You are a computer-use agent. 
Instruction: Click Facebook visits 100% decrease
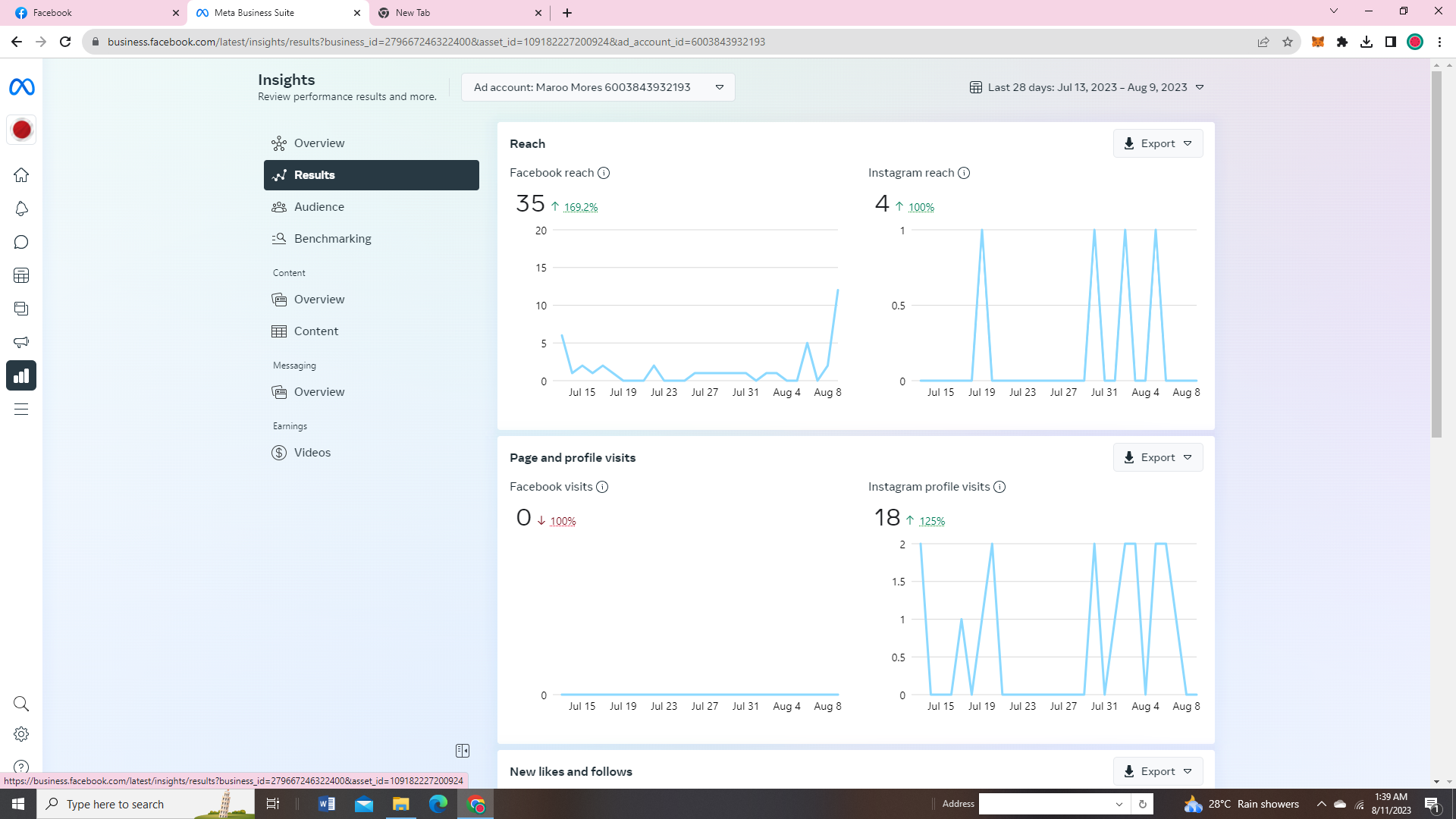coord(563,521)
